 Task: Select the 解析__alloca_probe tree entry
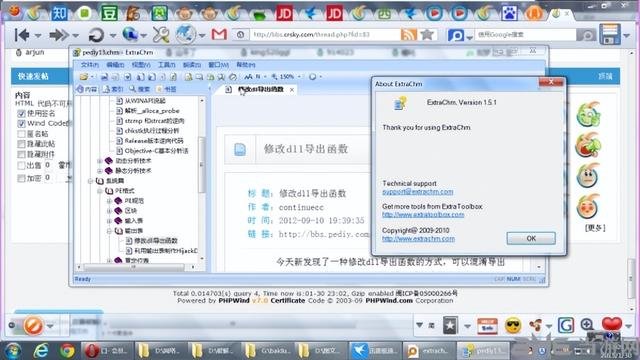click(x=152, y=111)
